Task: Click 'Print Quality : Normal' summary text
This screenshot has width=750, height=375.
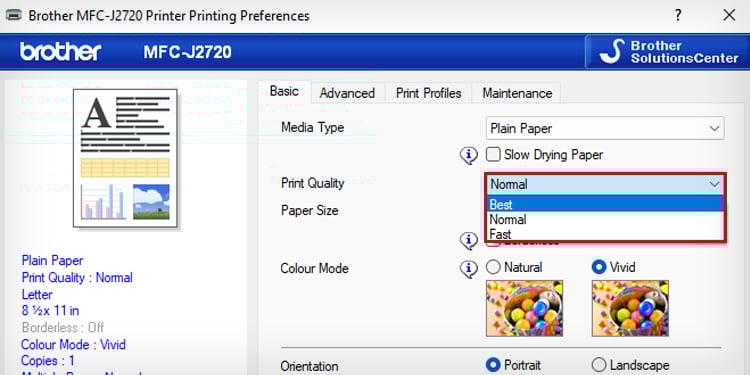Action: pyautogui.click(x=77, y=277)
